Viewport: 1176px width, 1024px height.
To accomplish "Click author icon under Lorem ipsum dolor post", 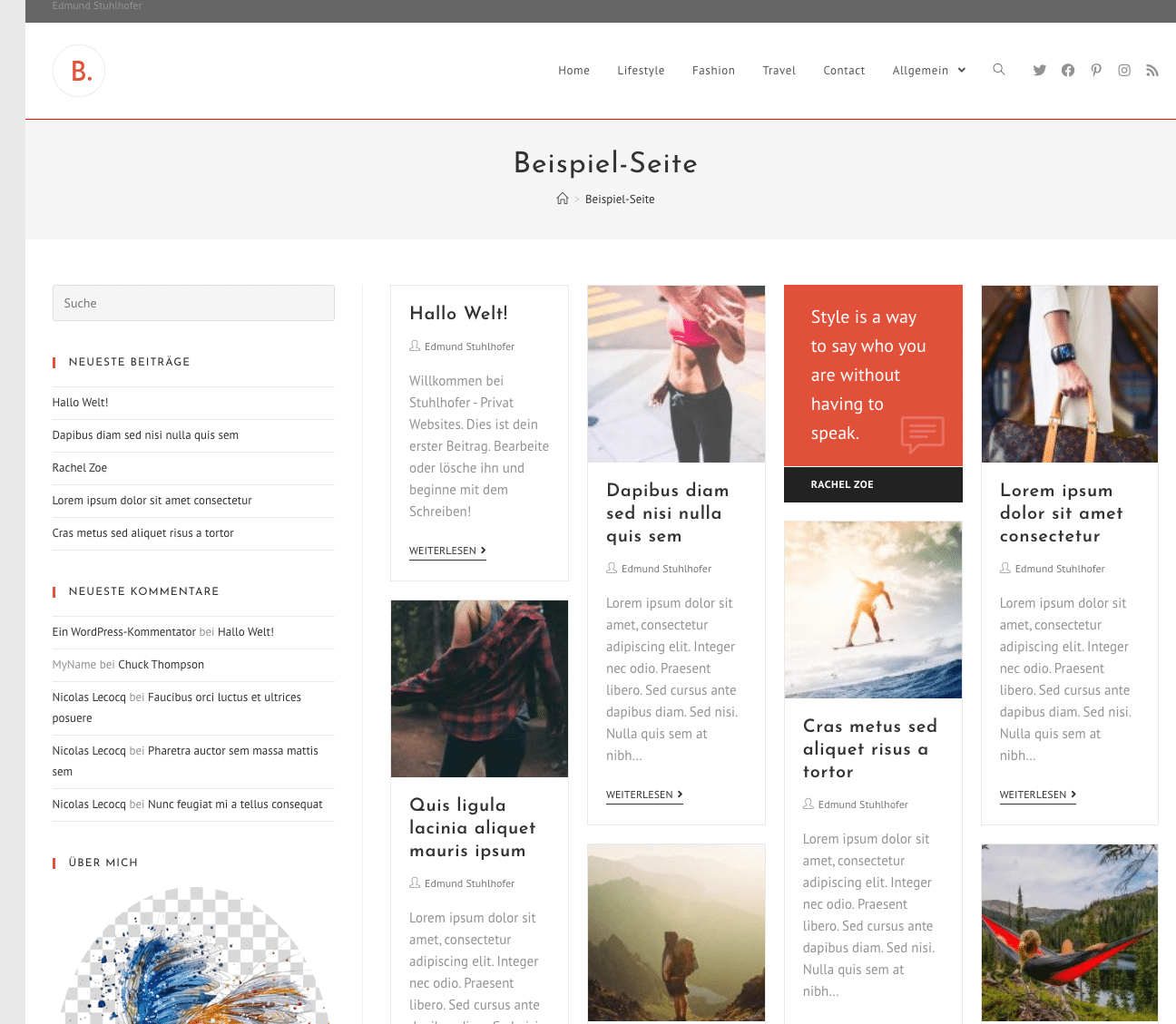I will [1005, 568].
